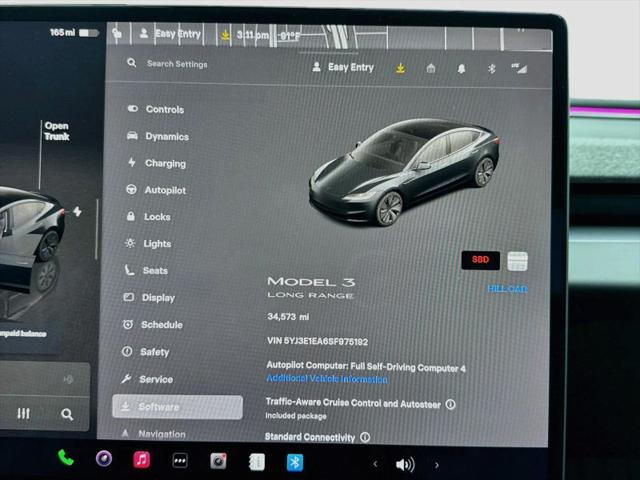Tap the Model 3 vehicle image
The image size is (640, 480).
coord(404,172)
